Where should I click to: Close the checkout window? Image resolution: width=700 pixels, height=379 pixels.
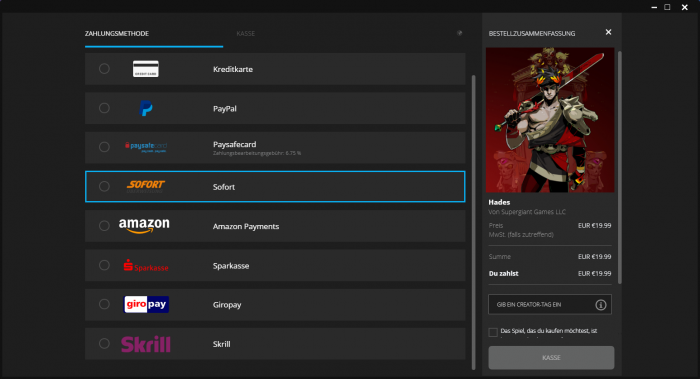[x=684, y=7]
